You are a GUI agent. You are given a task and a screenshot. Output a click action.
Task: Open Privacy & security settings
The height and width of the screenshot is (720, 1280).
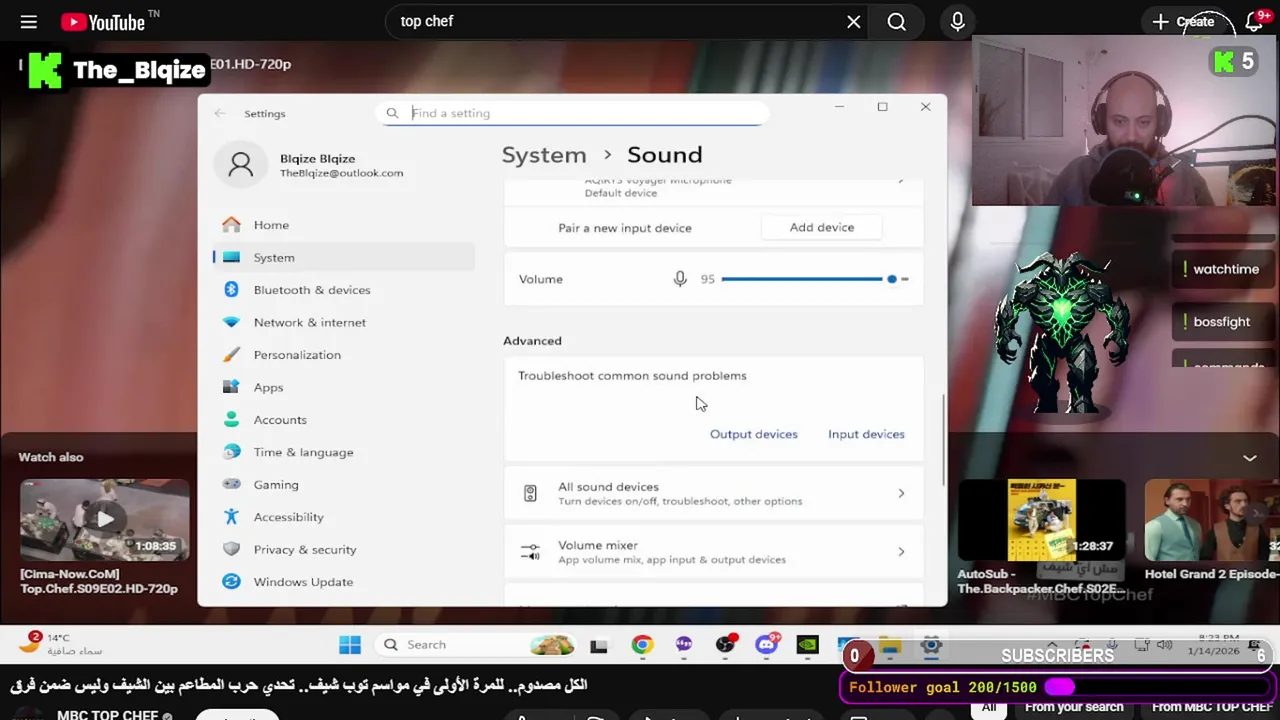coord(344,549)
